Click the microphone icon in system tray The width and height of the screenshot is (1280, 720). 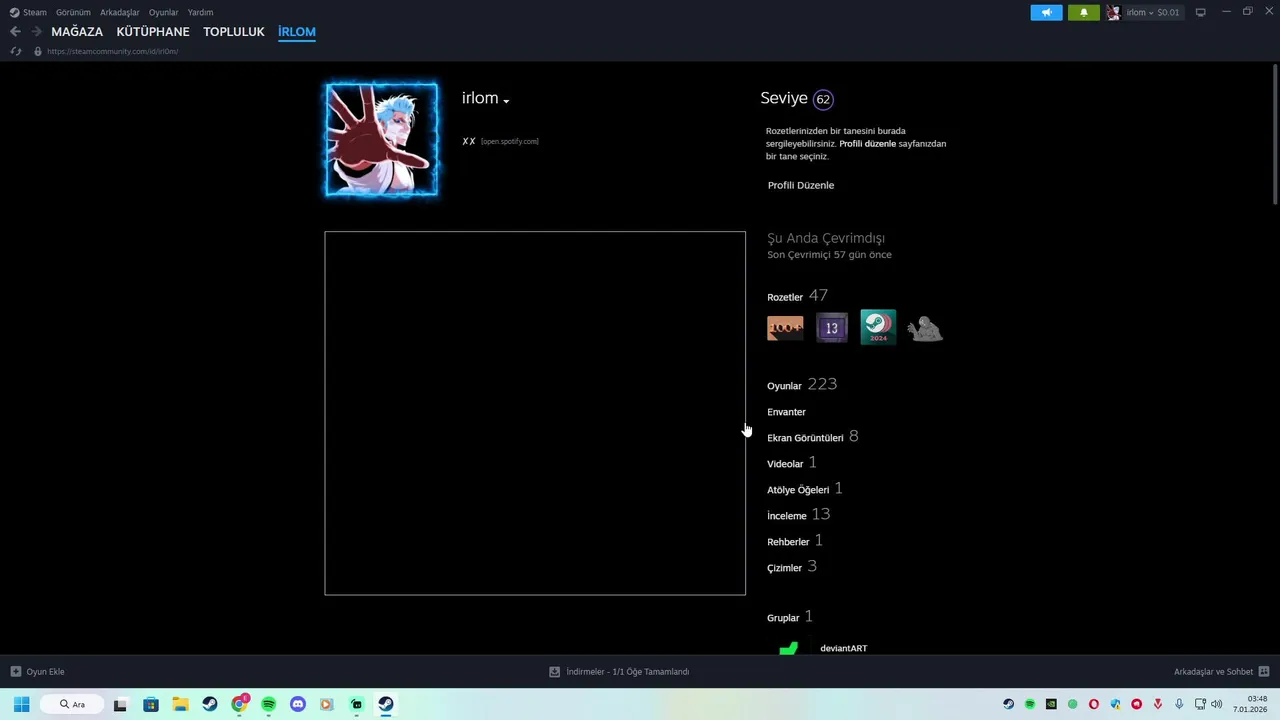click(1180, 704)
